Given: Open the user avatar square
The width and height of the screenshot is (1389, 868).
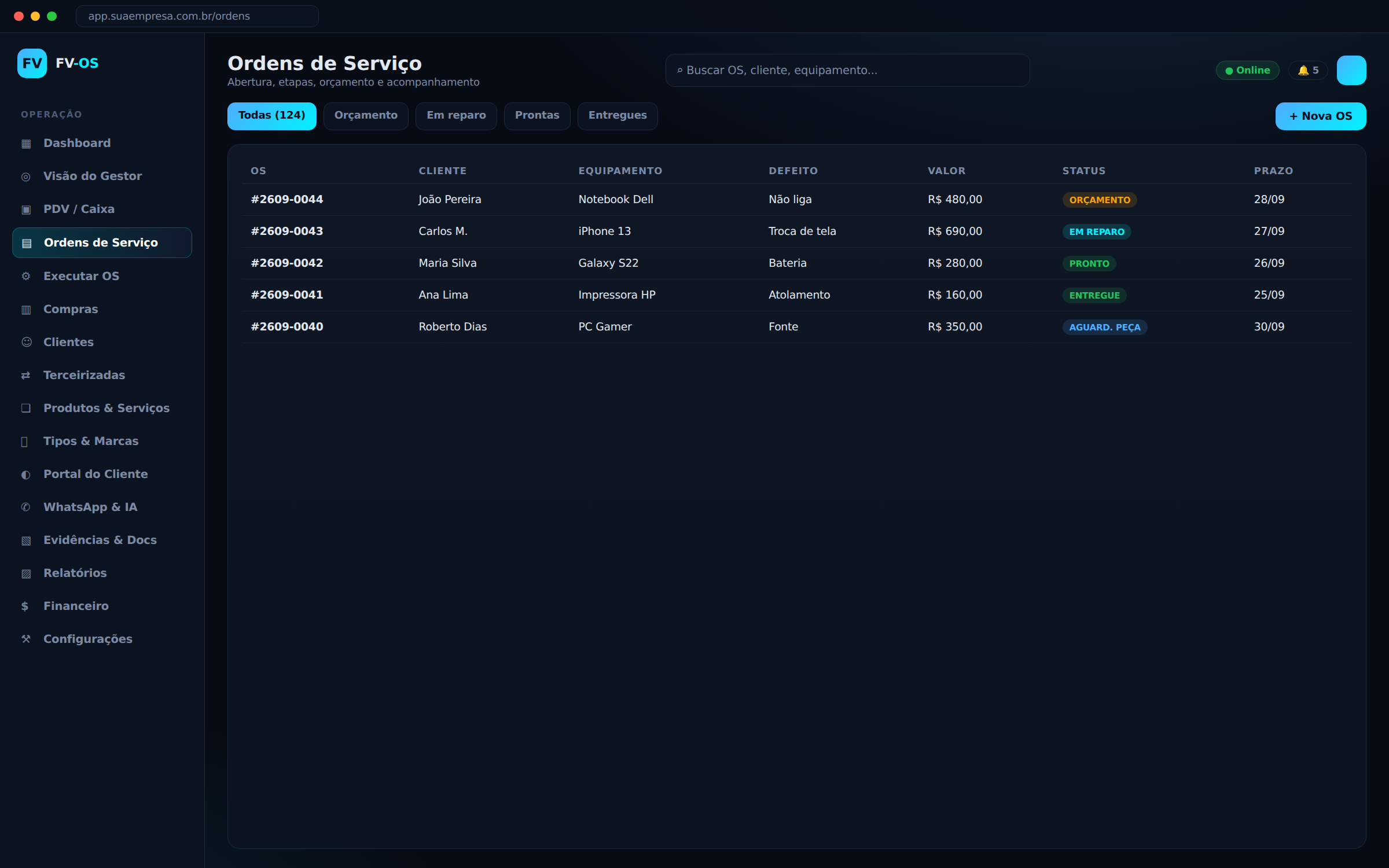Looking at the screenshot, I should (1351, 70).
